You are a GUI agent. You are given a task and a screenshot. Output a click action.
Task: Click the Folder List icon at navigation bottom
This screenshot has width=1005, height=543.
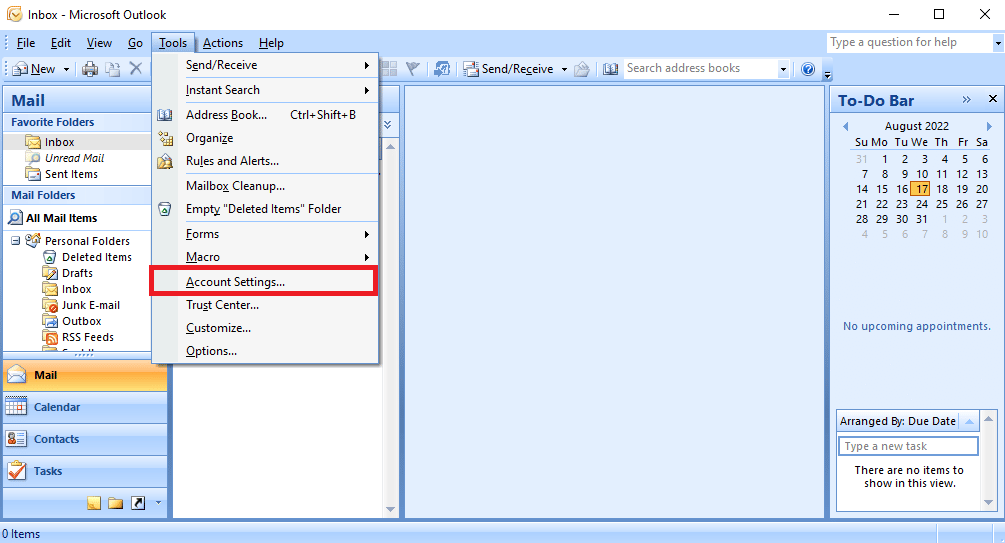116,503
